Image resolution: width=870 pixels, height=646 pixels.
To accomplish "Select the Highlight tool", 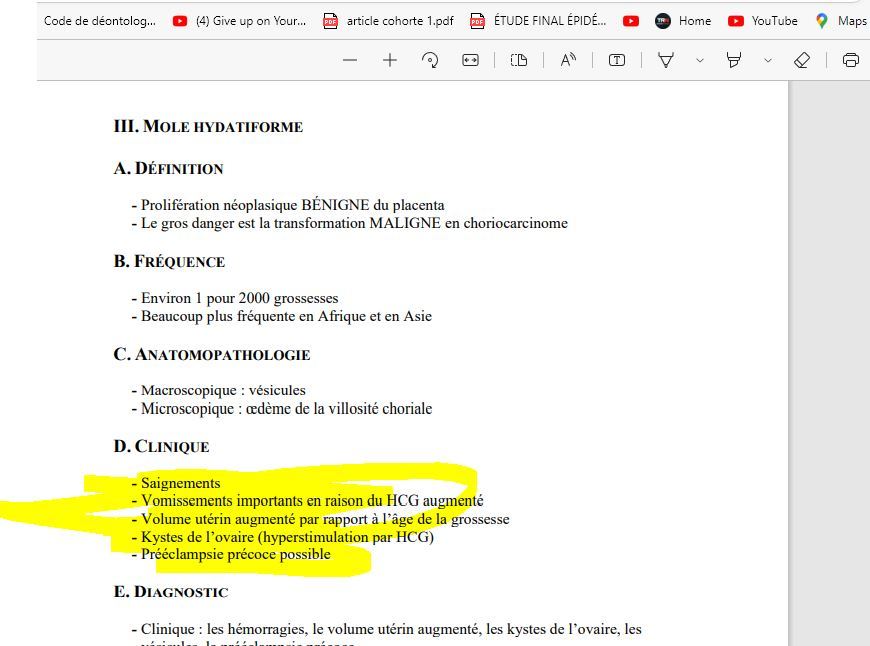I will pos(734,60).
